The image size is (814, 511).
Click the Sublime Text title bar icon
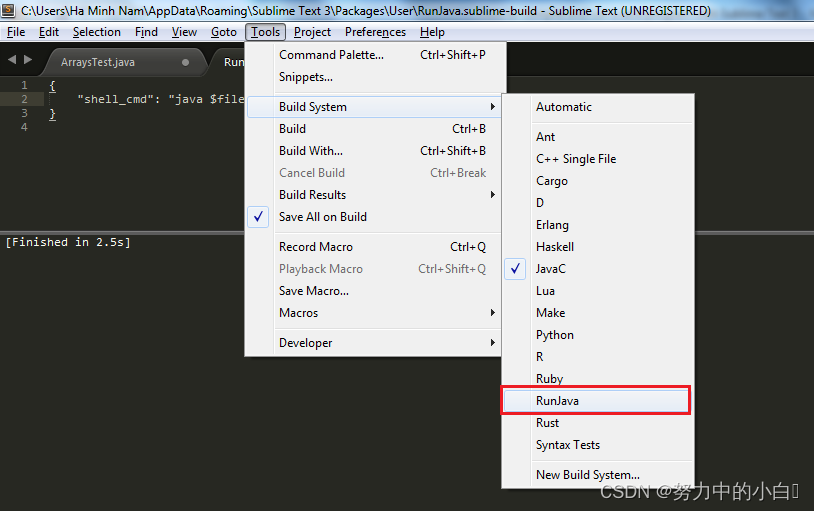coord(9,10)
